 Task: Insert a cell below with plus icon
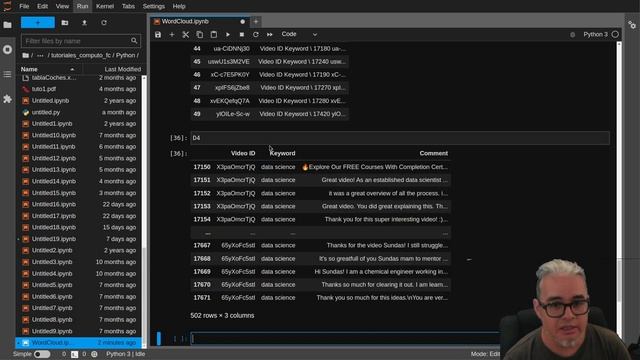172,35
